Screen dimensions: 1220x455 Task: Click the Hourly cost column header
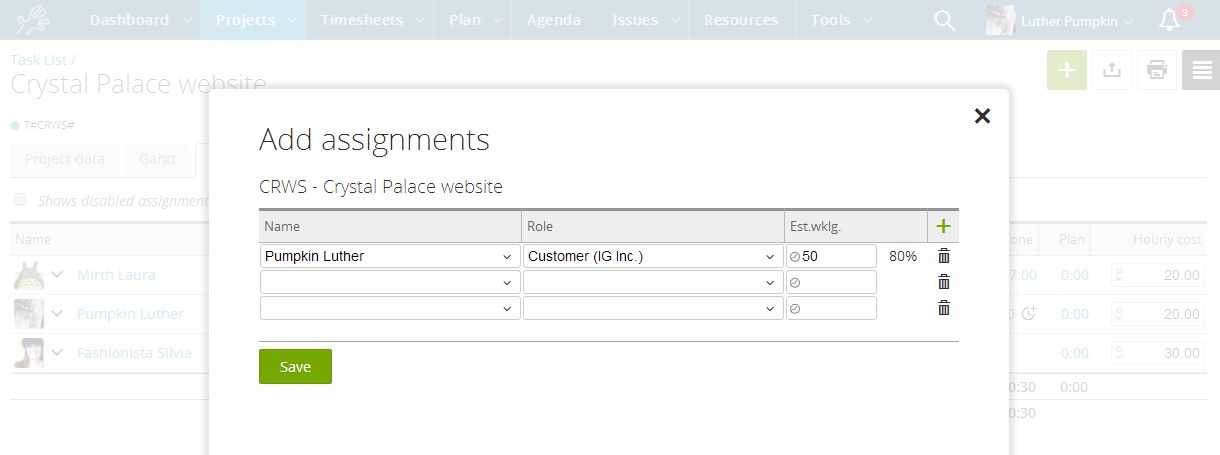1167,240
